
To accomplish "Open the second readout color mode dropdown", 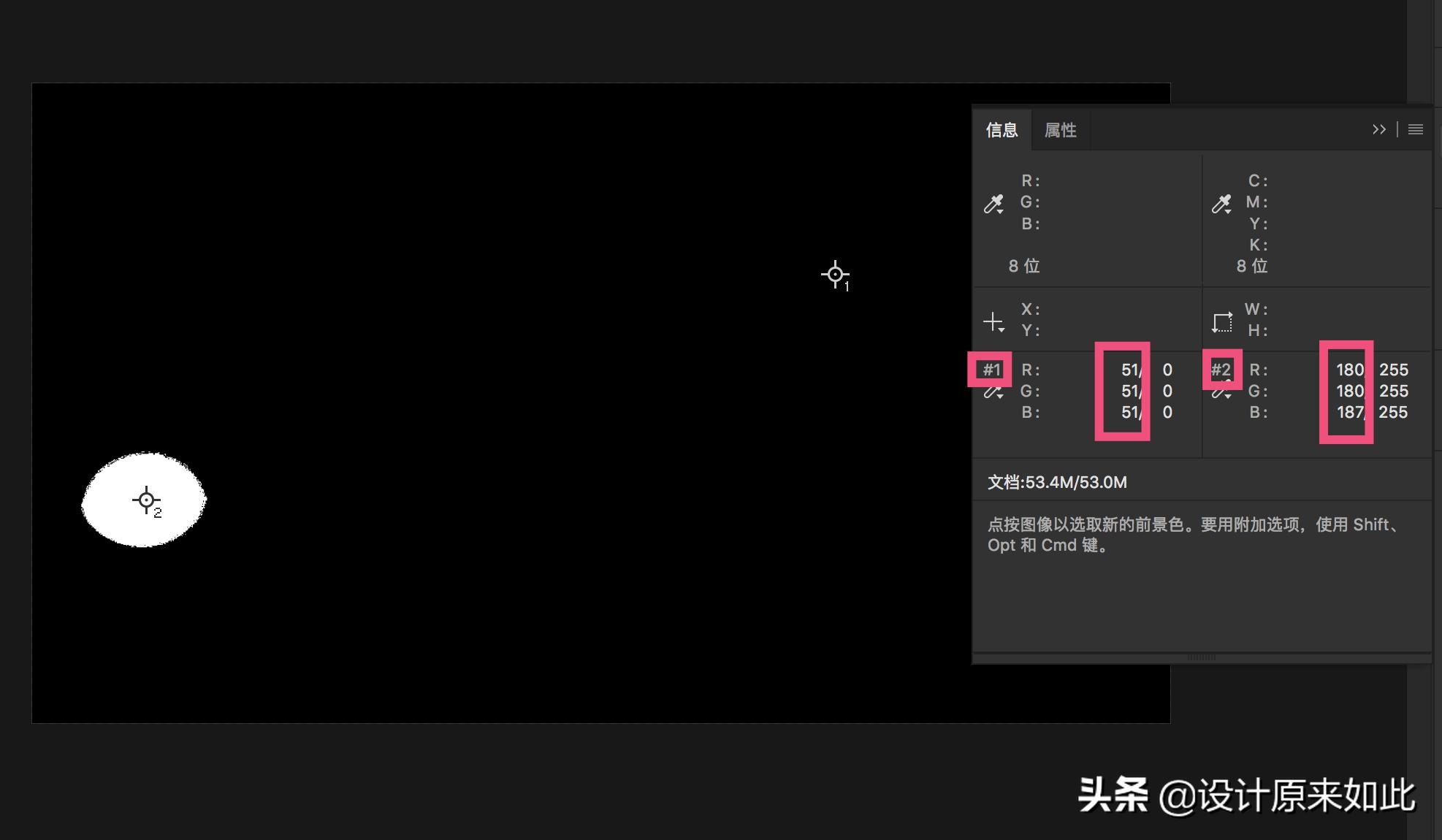I will 1227,212.
